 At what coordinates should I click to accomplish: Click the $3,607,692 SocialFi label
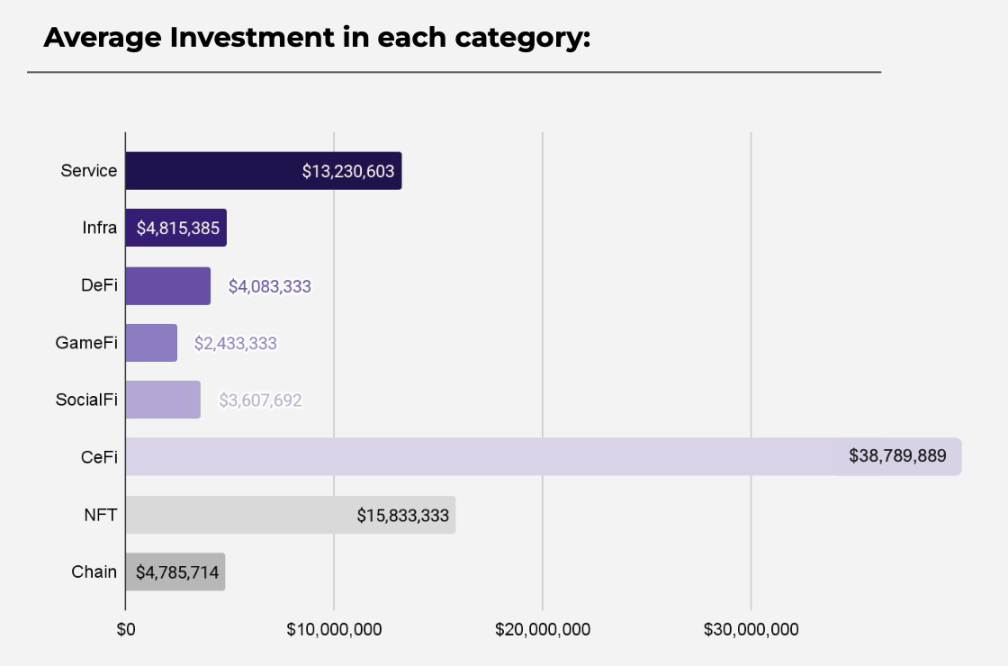click(260, 400)
